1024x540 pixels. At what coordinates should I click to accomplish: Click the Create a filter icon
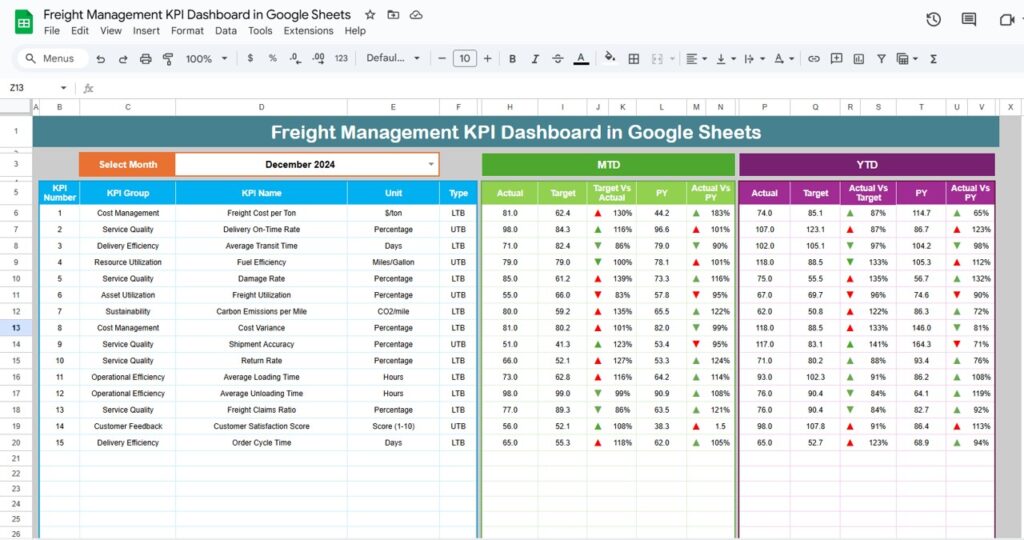coord(881,59)
